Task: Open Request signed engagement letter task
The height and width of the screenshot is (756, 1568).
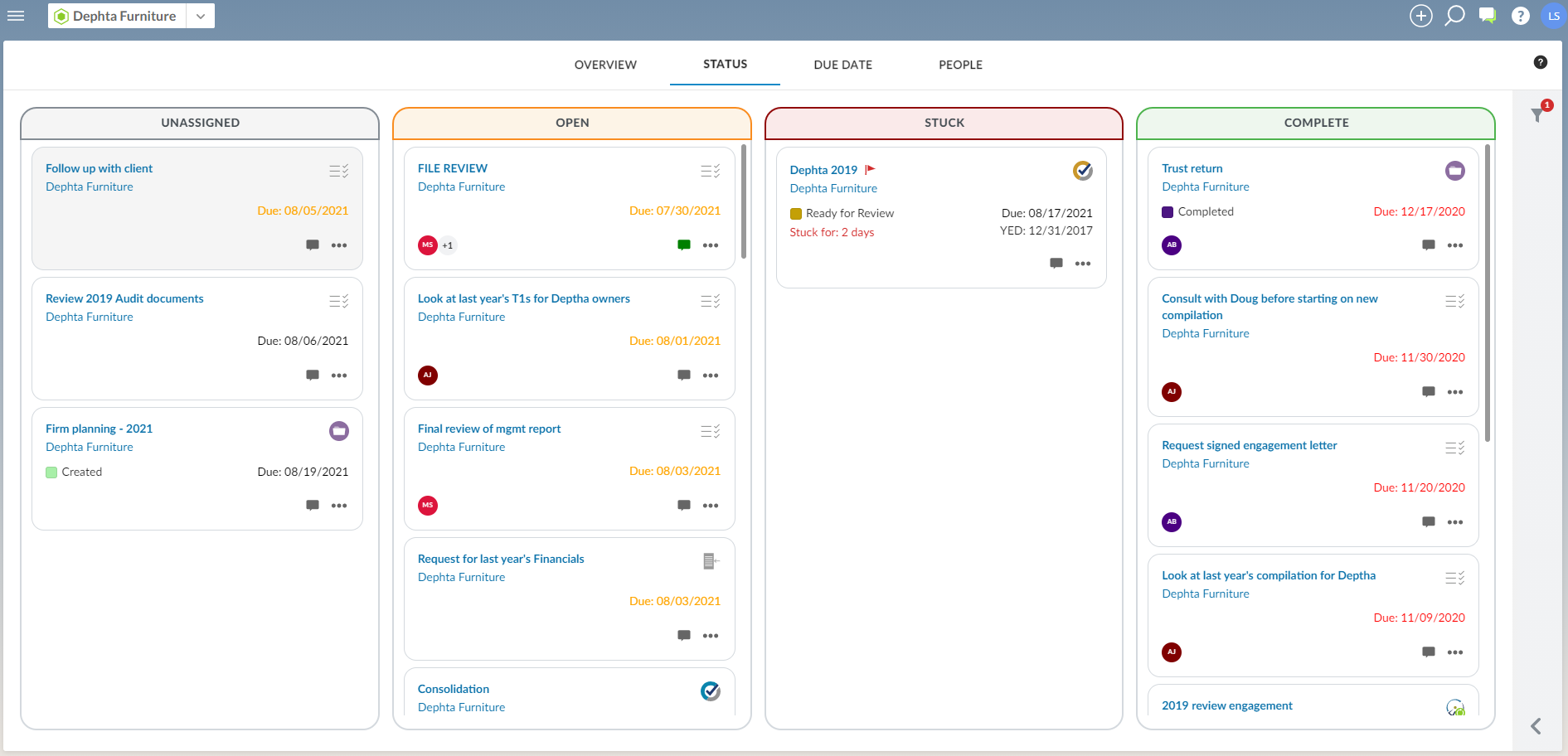Action: [x=1249, y=445]
